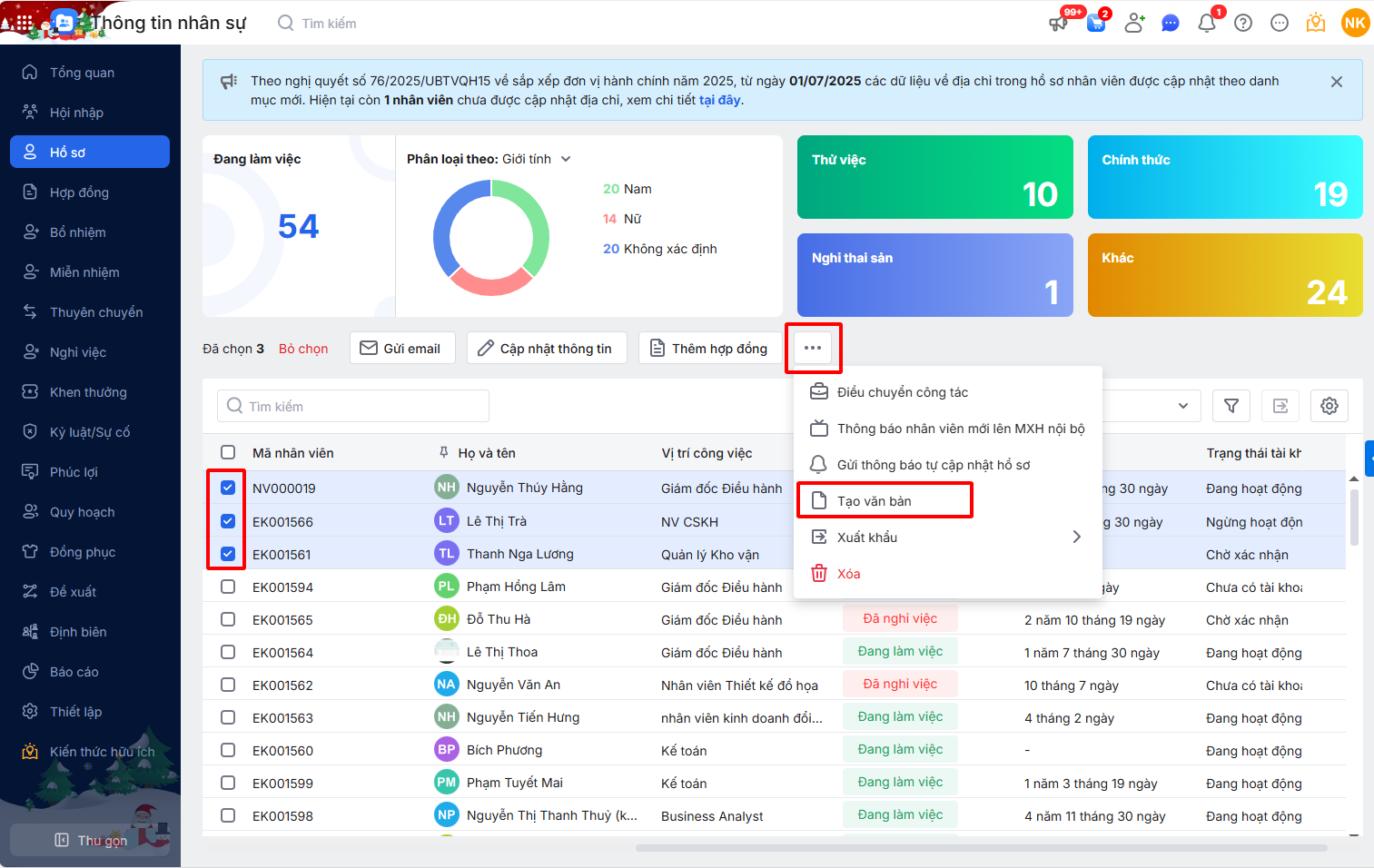Tick checkbox for employee EK001594
Viewport: 1374px width, 868px height.
pos(228,587)
